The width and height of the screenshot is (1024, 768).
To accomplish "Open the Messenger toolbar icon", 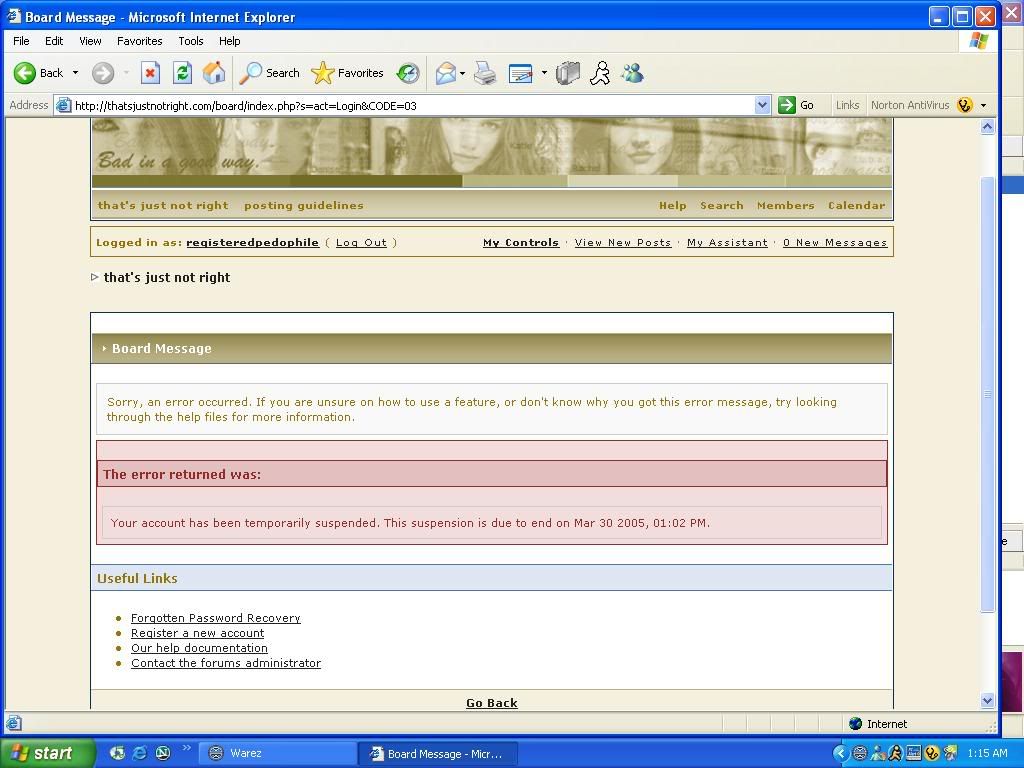I will 632,73.
